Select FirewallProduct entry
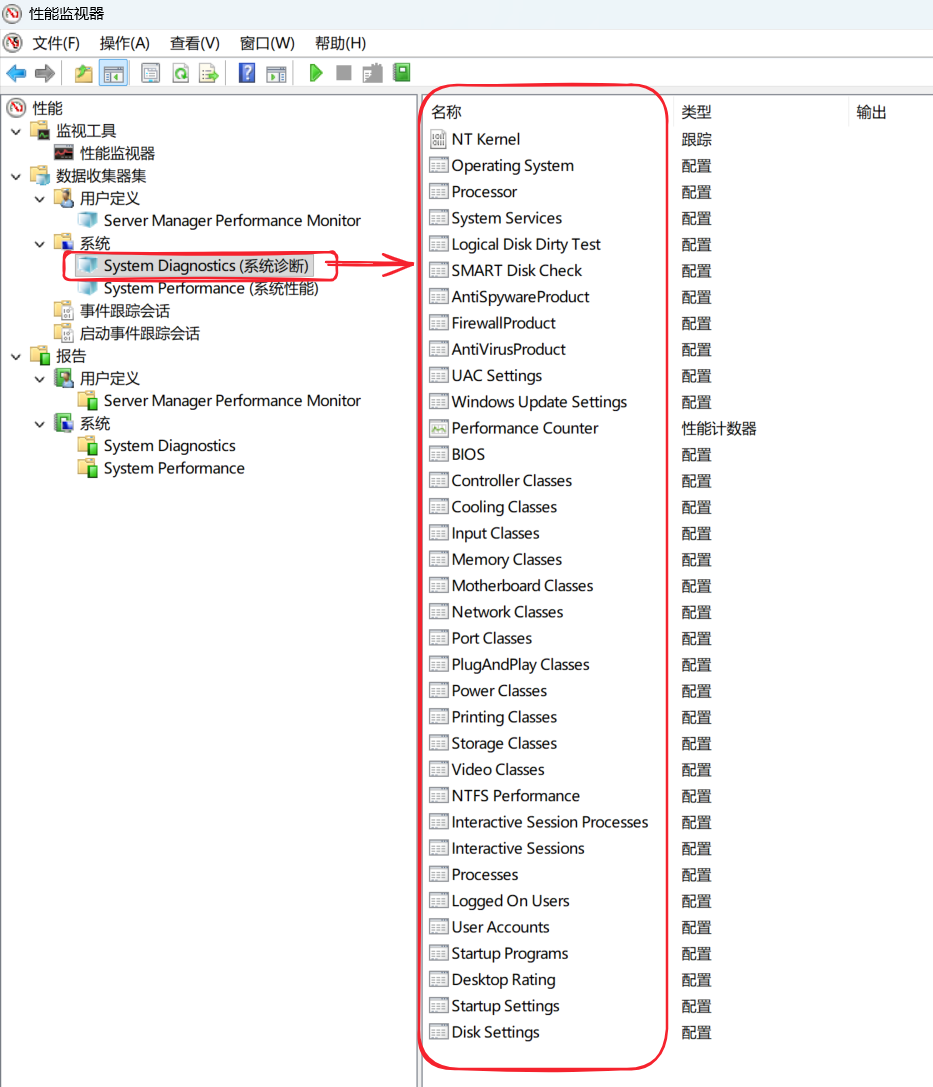The height and width of the screenshot is (1087, 933). point(503,323)
